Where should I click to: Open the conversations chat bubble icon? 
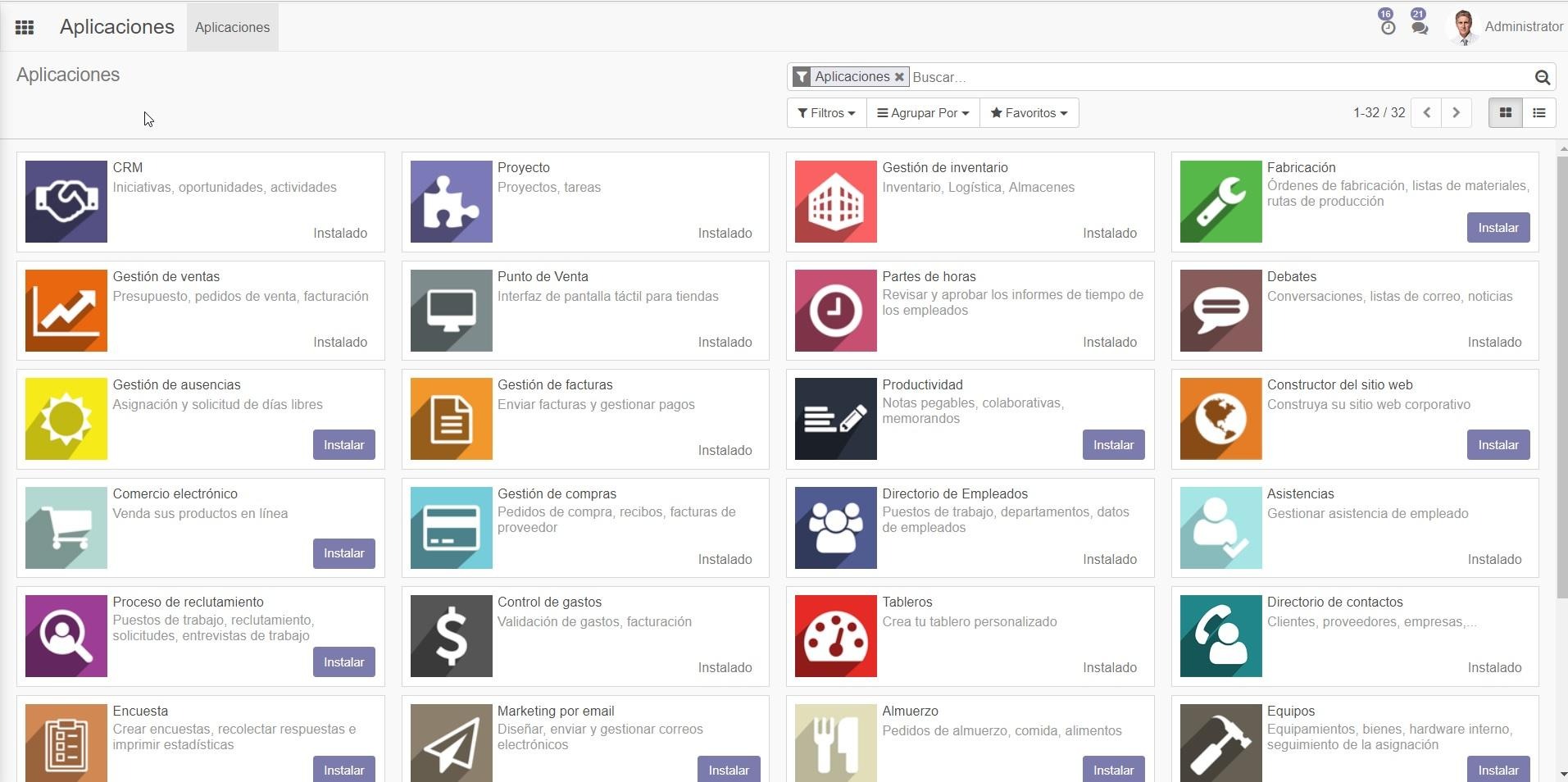(x=1420, y=28)
